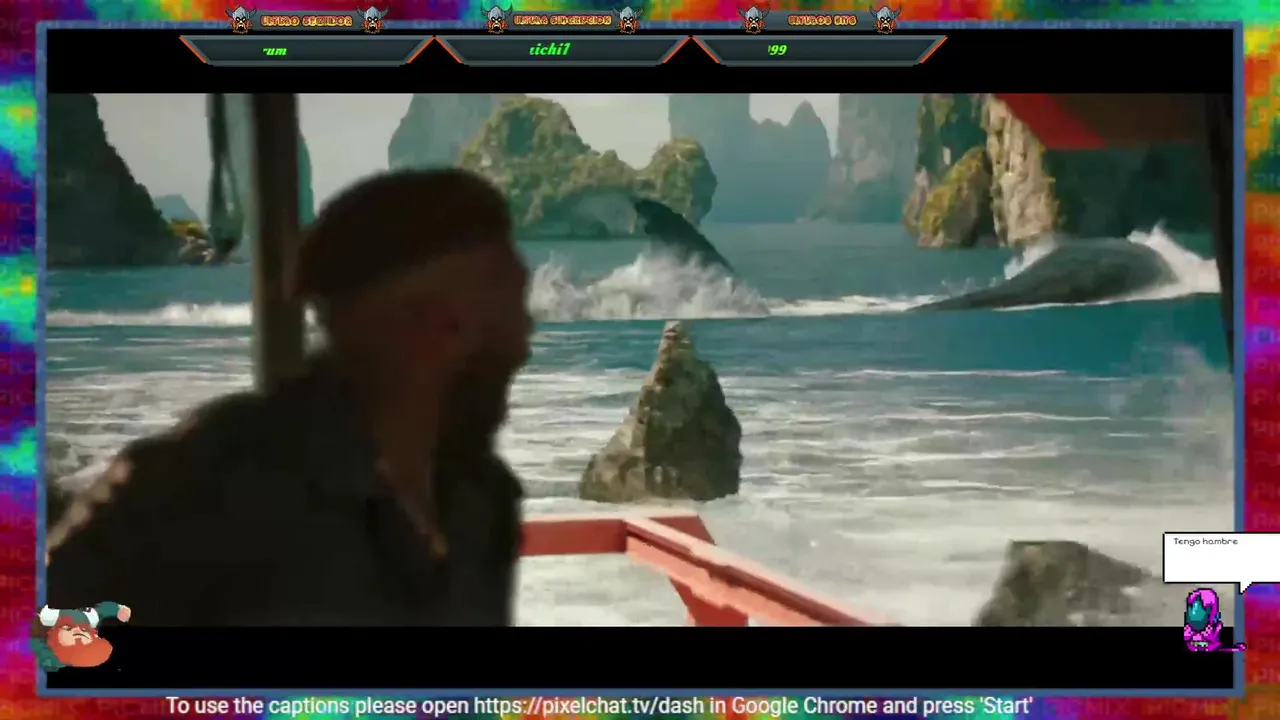Viewport: 1280px width, 720px height.
Task: Select the third overlay header label
Action: pos(822,20)
